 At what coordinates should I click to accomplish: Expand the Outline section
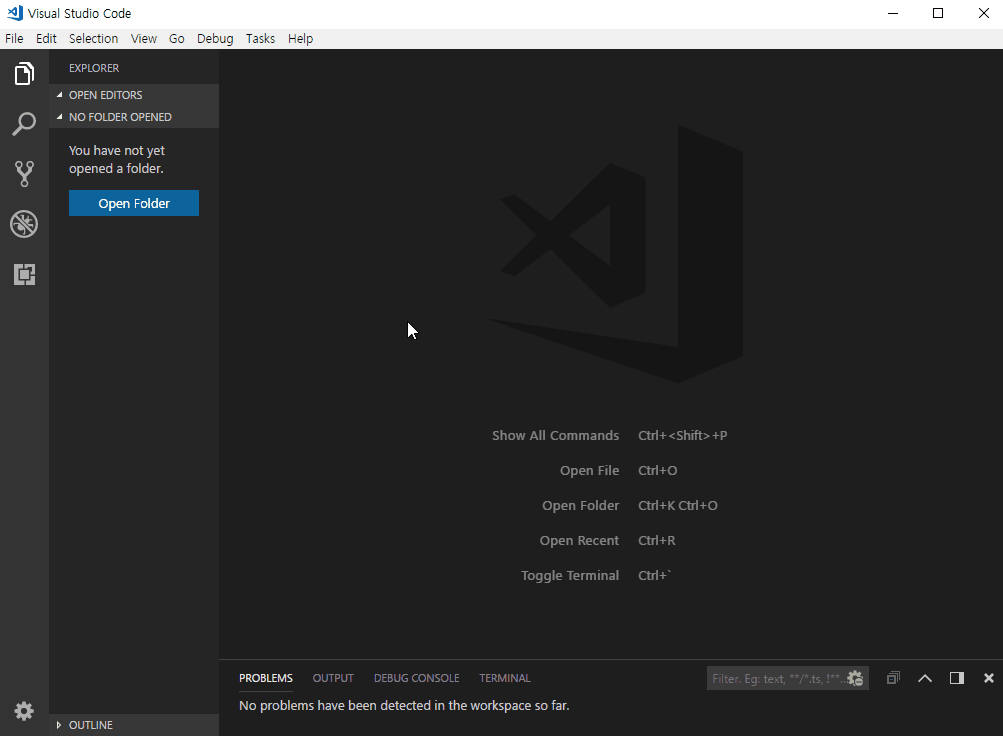[x=134, y=725]
